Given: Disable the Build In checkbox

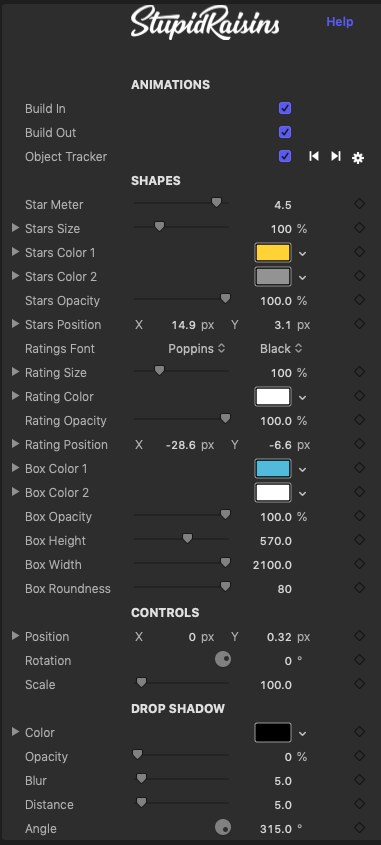Looking at the screenshot, I should pos(285,108).
